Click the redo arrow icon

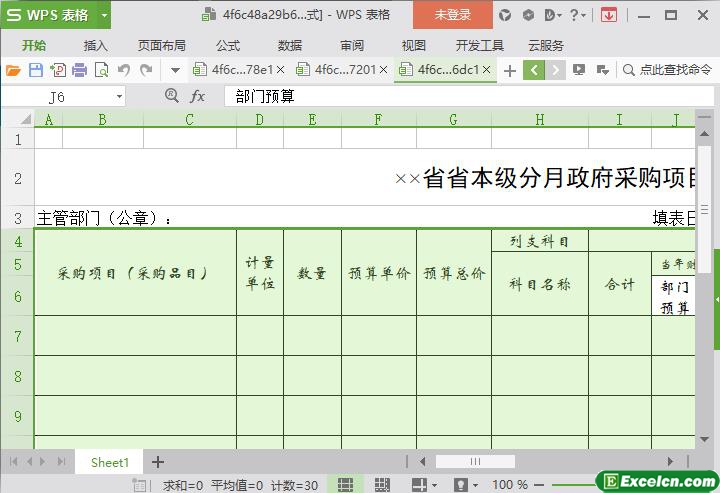(x=146, y=70)
